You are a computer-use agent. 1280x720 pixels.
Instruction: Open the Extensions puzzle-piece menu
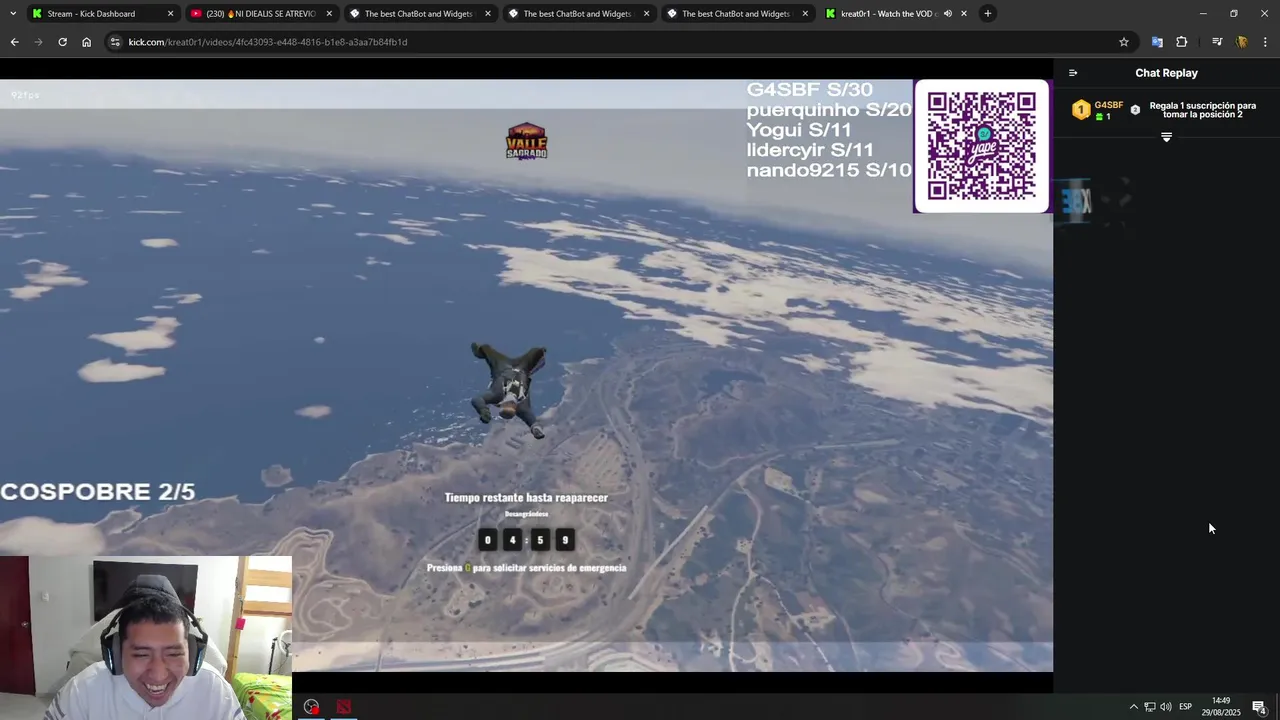(1182, 42)
